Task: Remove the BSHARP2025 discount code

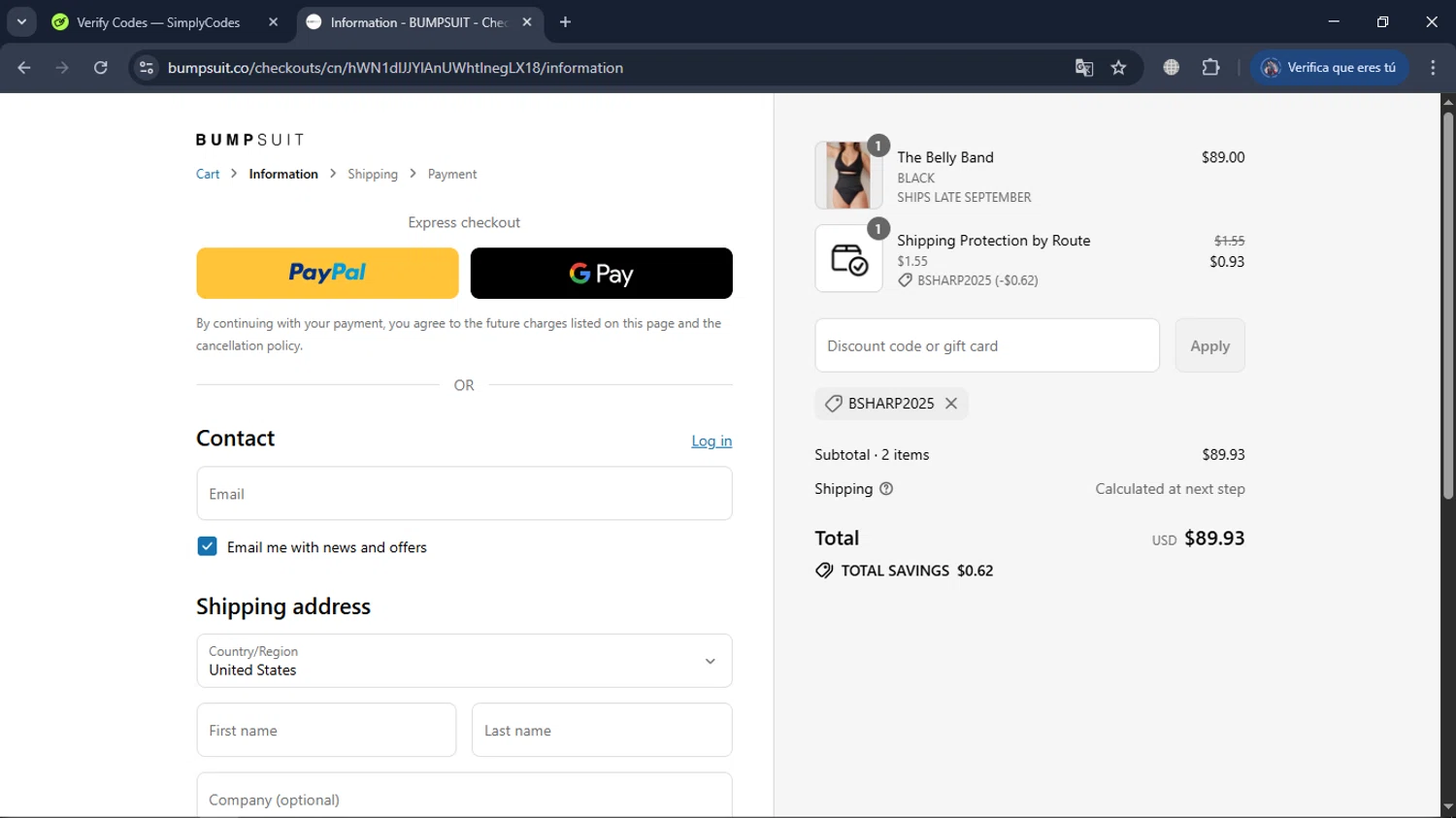Action: (951, 403)
